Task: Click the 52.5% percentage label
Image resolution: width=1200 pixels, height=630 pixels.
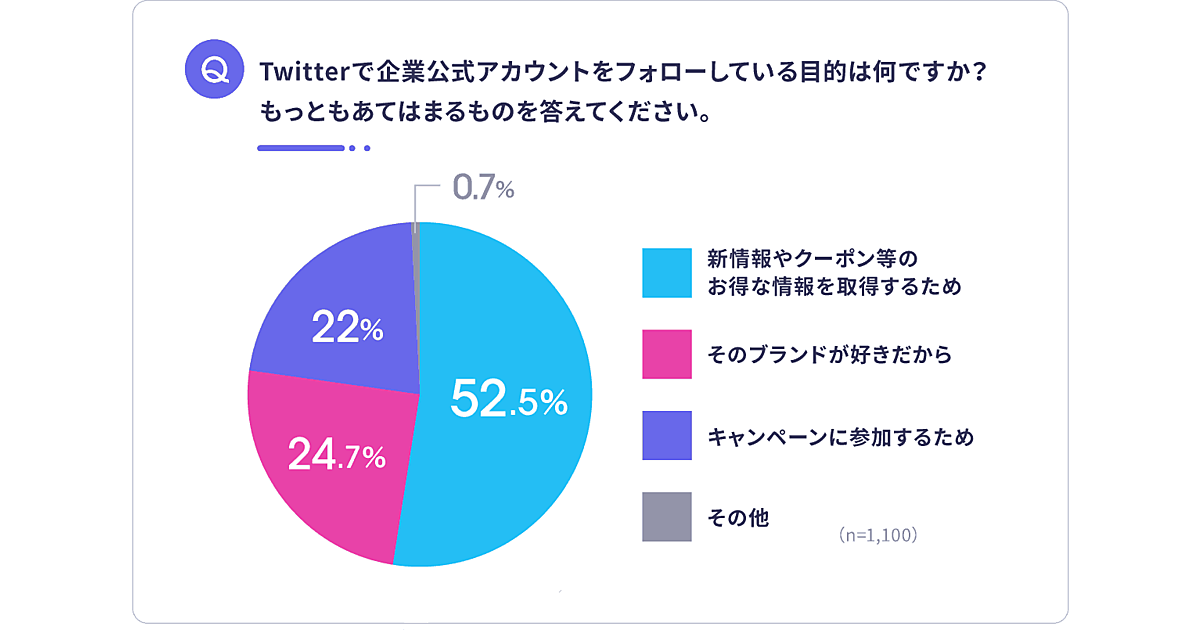Action: point(509,399)
